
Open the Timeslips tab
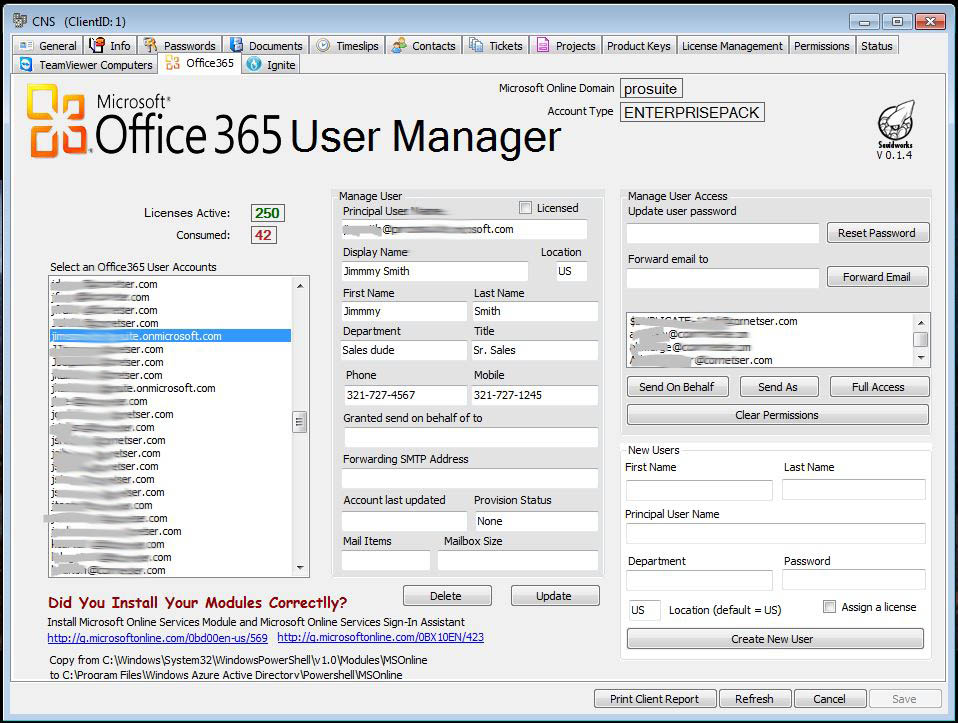click(x=347, y=46)
